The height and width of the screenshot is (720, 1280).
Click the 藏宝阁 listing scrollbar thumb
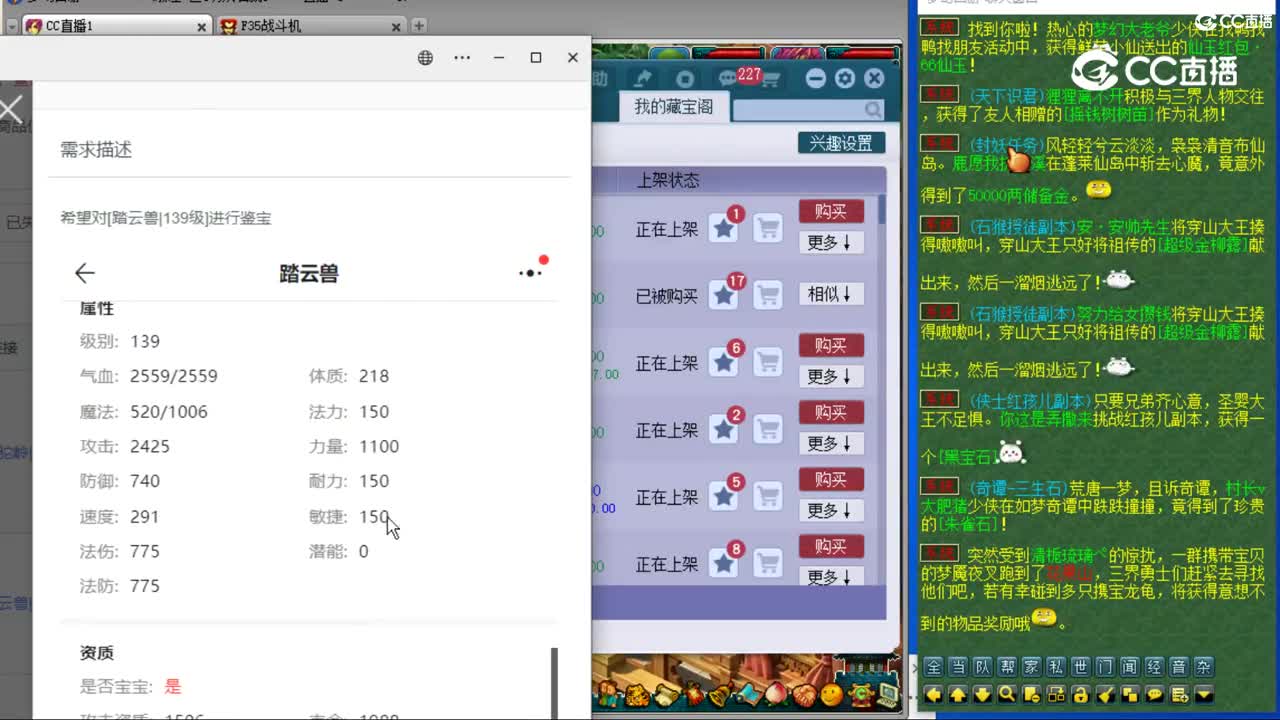coord(882,210)
